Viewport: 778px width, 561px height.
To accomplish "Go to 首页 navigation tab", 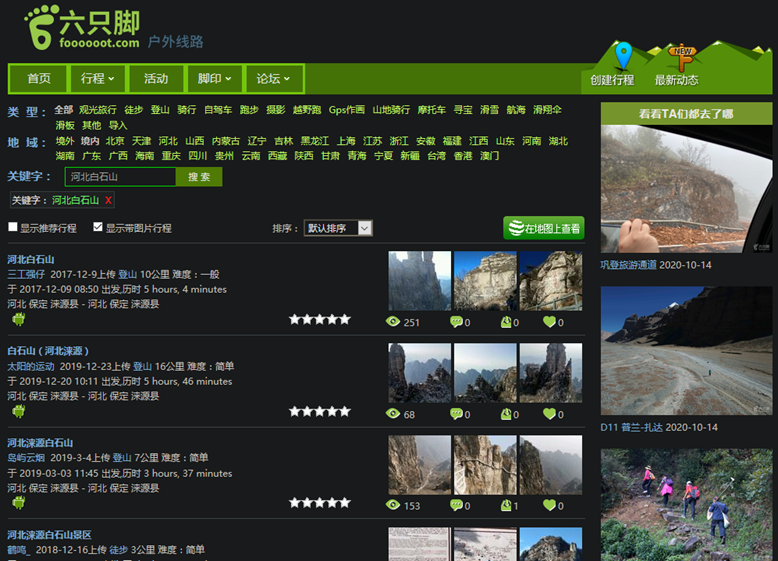I will click(x=39, y=78).
